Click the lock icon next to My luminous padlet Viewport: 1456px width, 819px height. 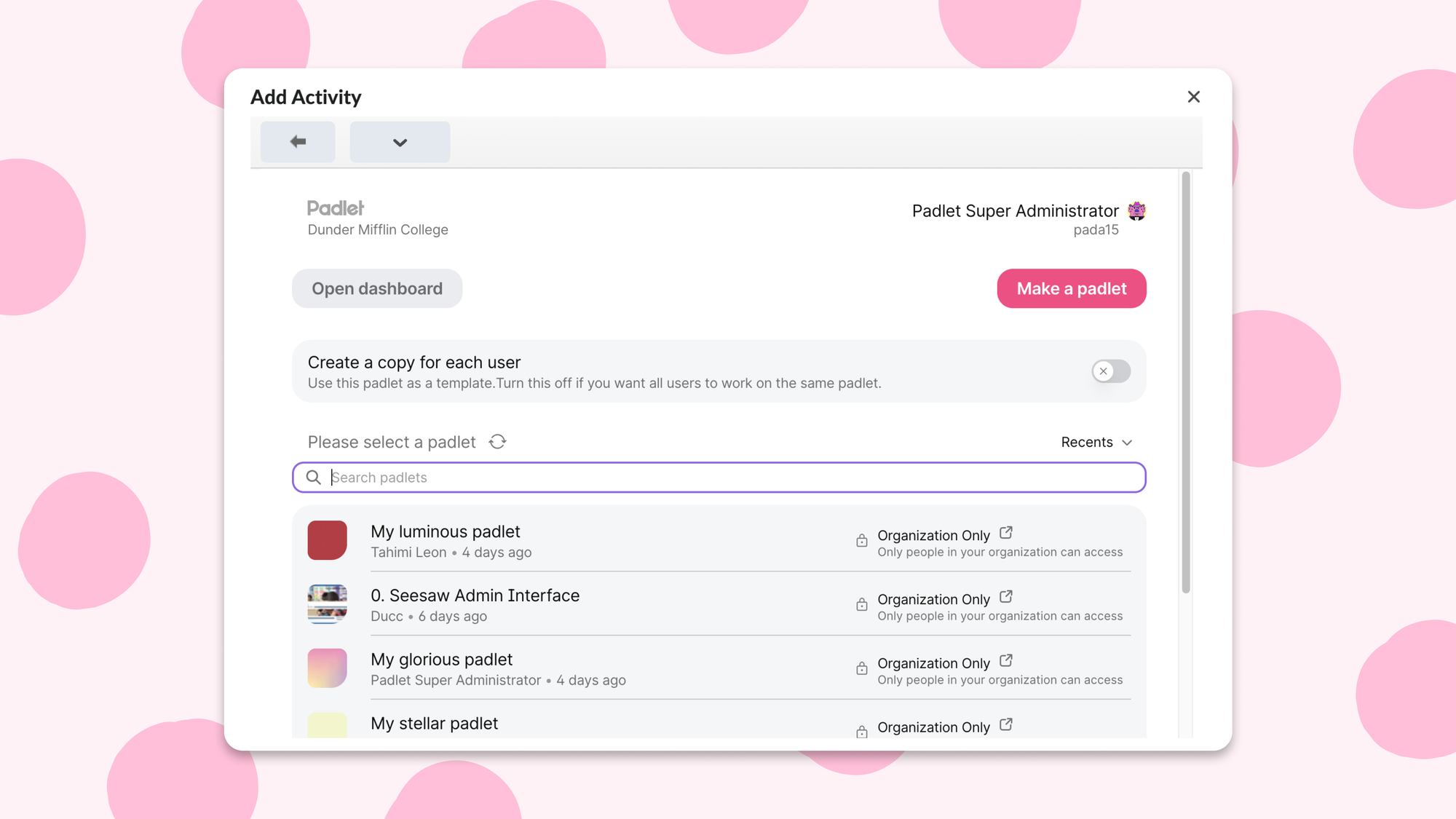[x=861, y=540]
